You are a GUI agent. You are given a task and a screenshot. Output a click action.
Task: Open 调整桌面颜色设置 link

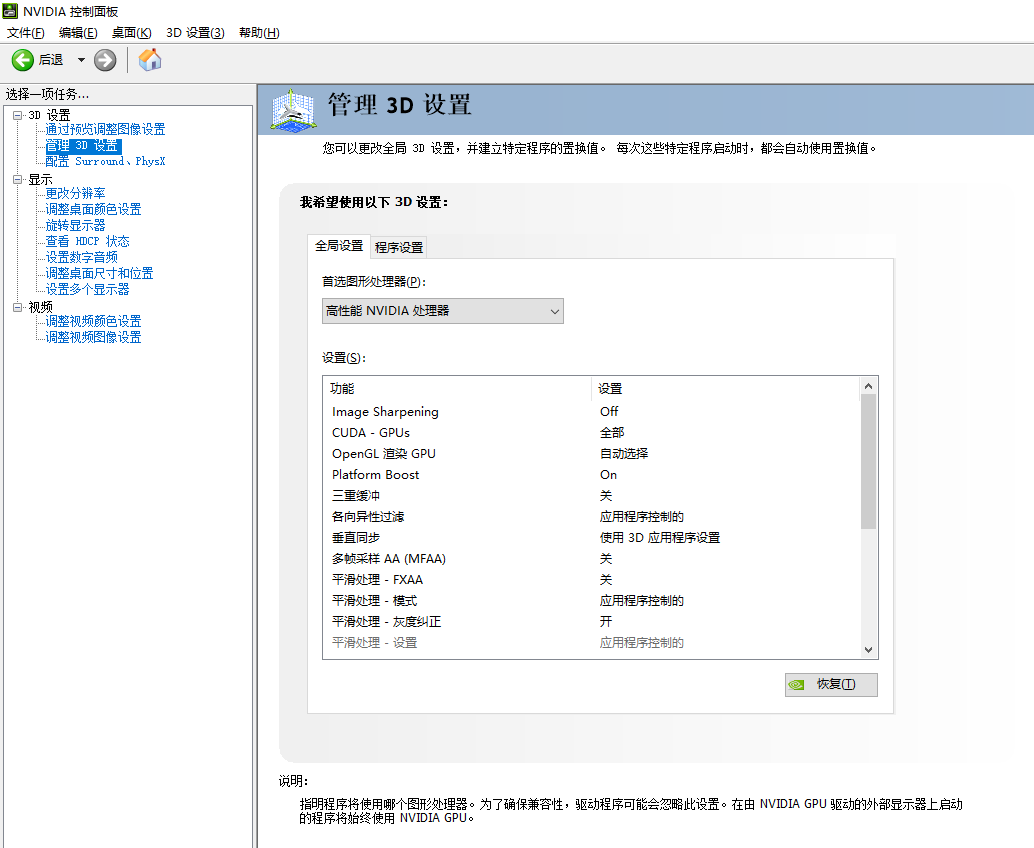click(x=93, y=209)
